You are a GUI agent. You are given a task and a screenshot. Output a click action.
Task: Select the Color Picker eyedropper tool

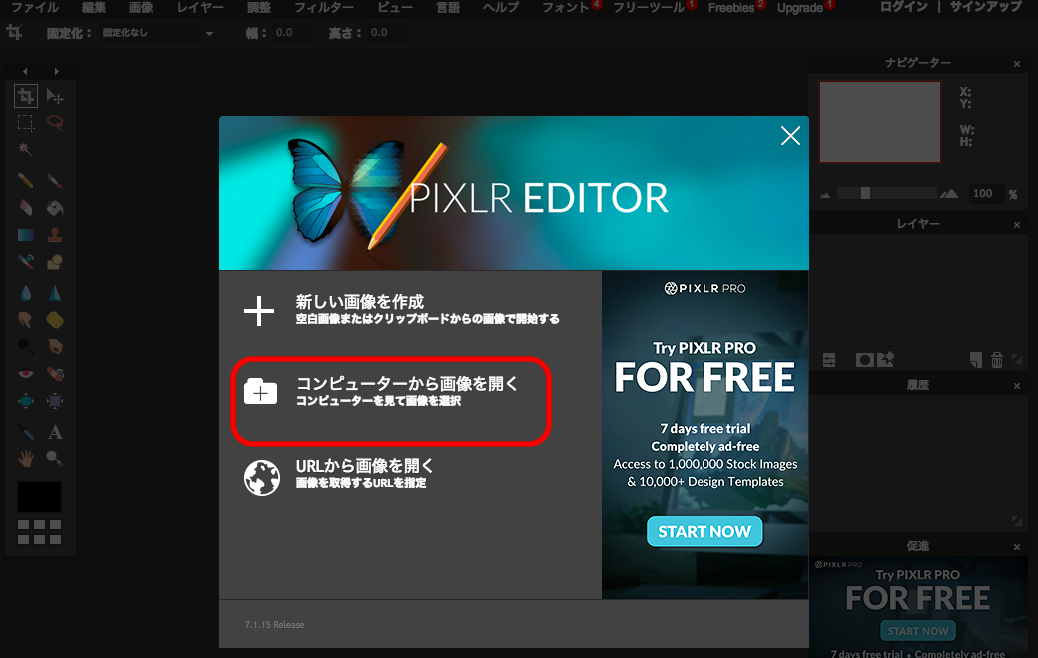(26, 433)
